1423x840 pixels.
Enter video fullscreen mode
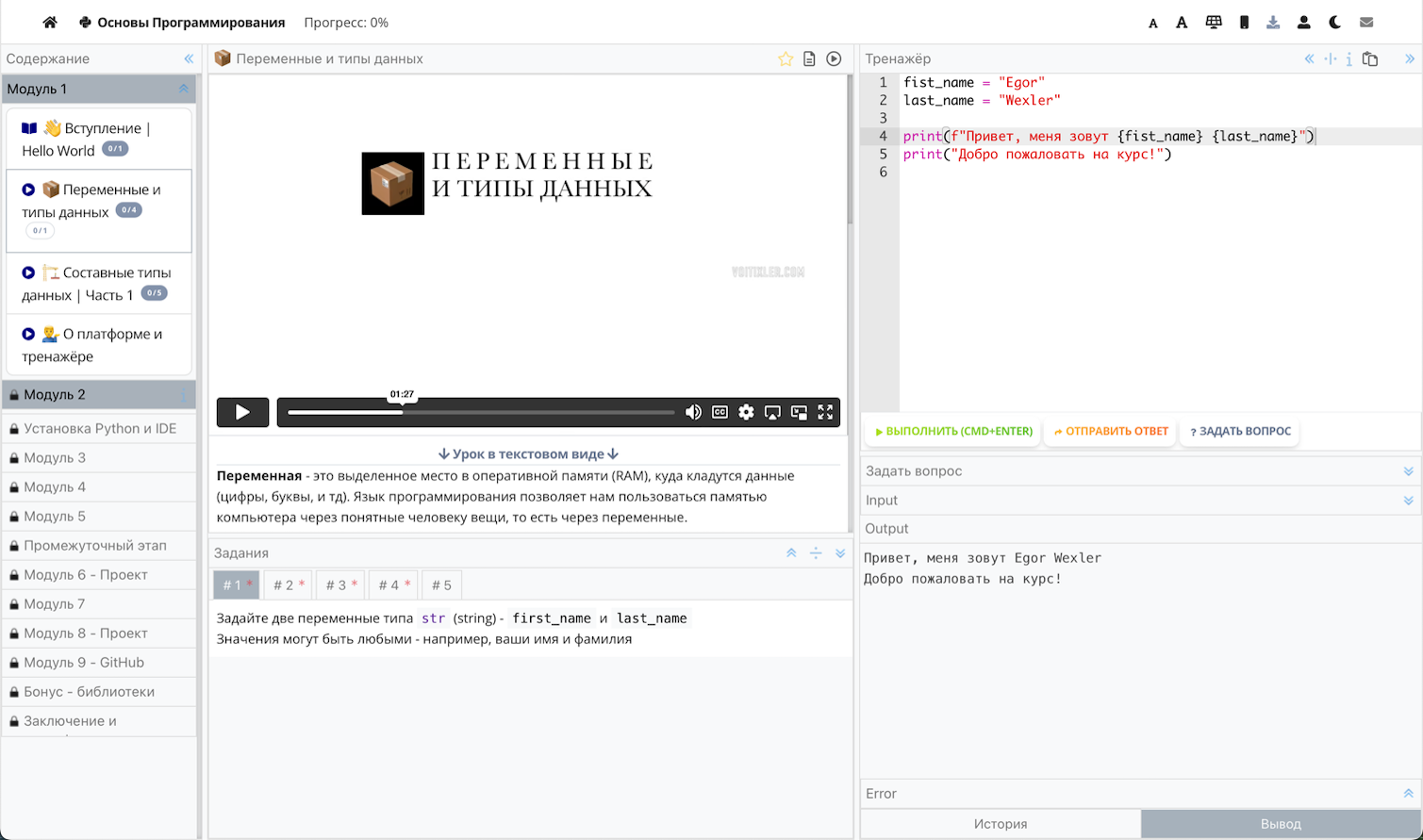825,412
